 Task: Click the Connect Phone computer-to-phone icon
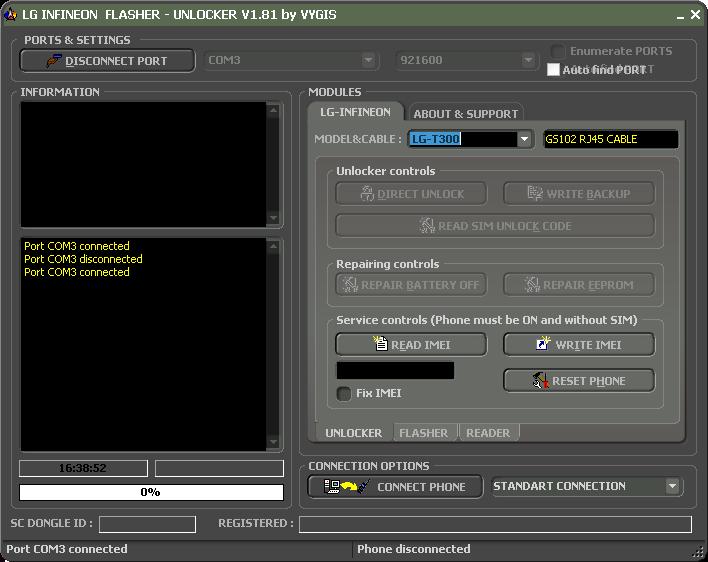click(x=347, y=487)
